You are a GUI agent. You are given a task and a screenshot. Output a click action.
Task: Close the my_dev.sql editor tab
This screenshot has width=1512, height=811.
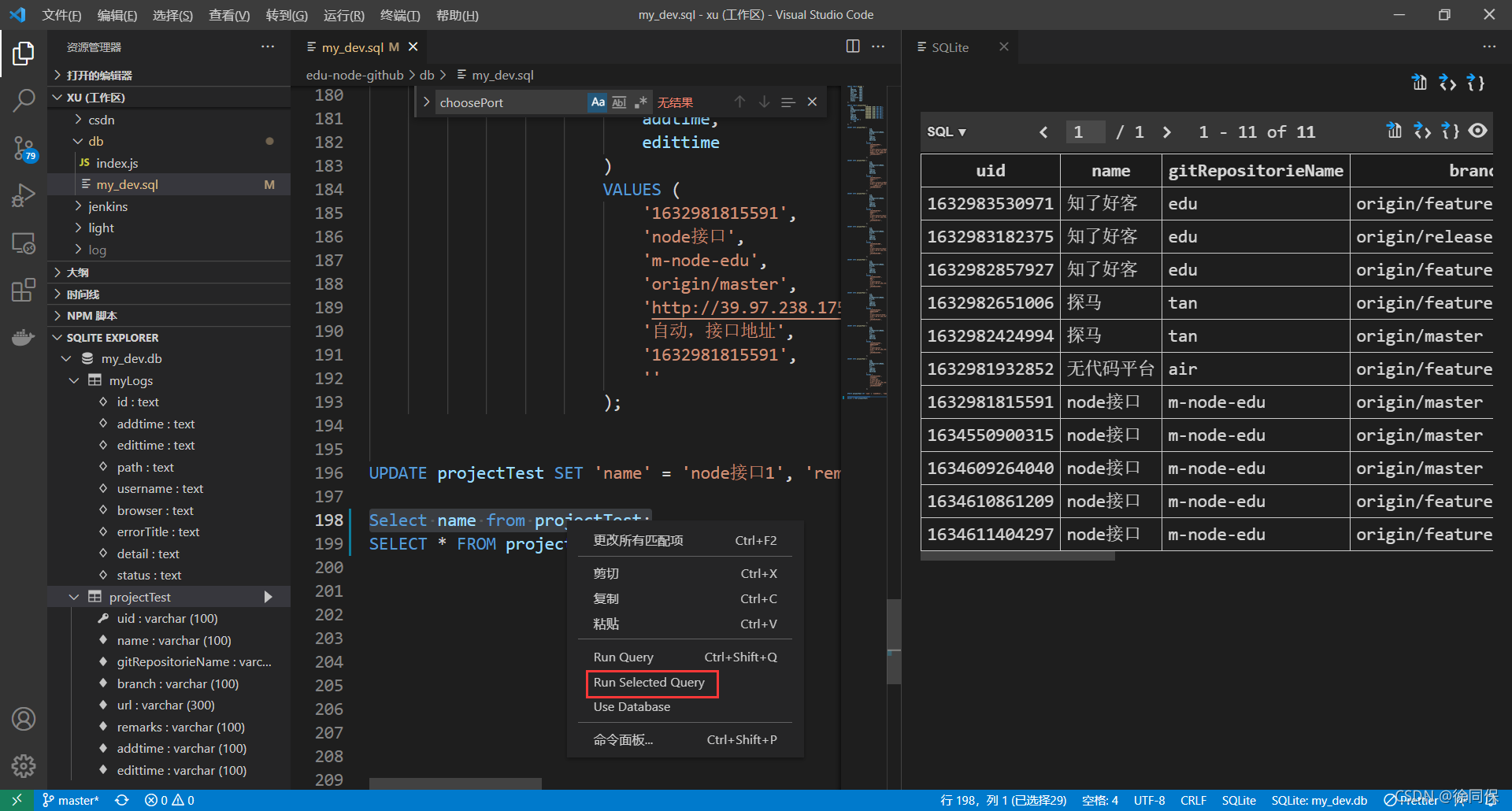tap(413, 47)
